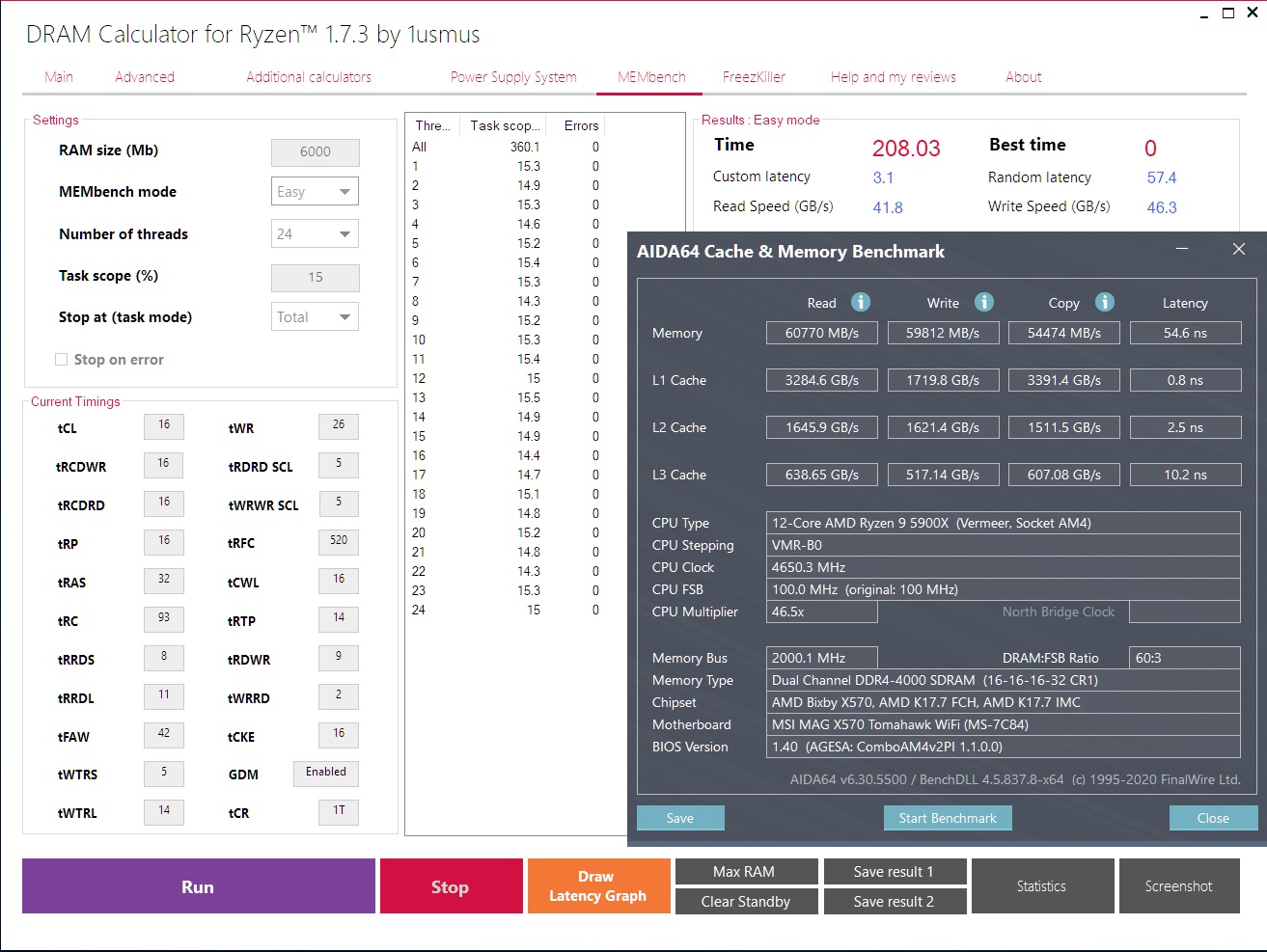1267x952 pixels.
Task: Click Draw Latency Graph button
Action: (x=598, y=885)
